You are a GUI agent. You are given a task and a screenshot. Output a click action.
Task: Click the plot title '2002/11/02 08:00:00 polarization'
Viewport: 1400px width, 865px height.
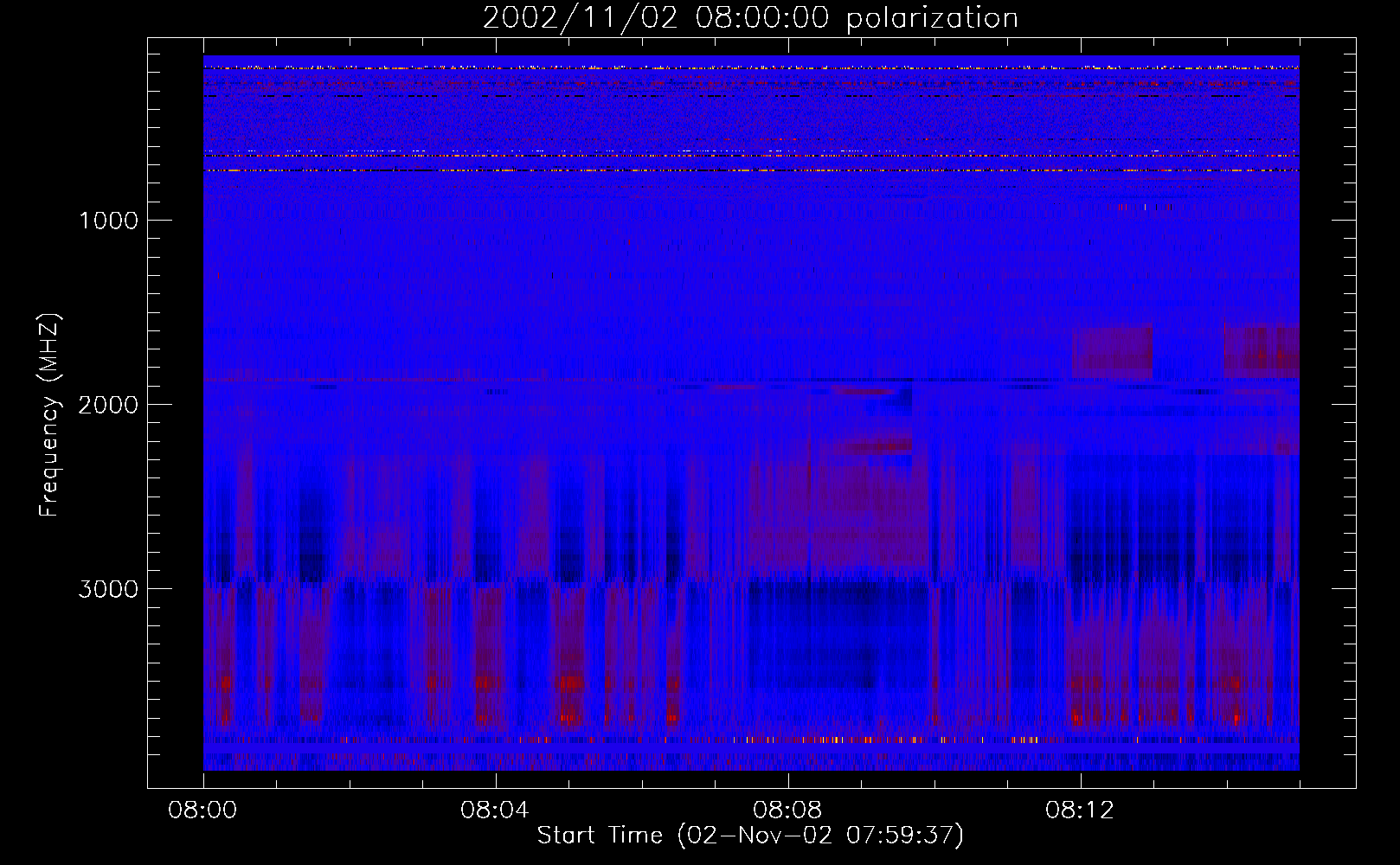tap(750, 18)
